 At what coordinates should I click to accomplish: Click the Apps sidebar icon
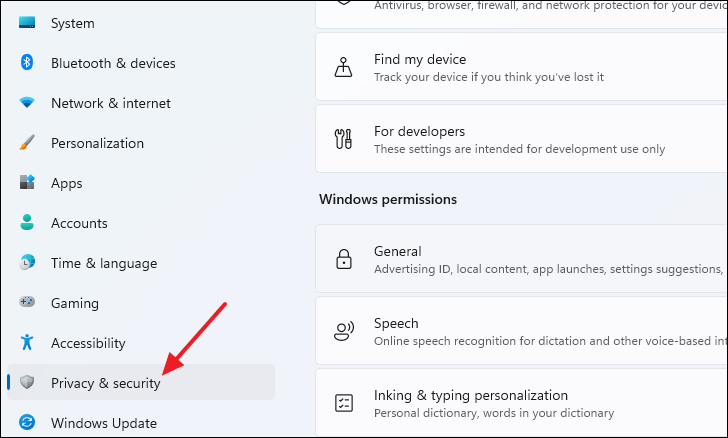tap(27, 183)
